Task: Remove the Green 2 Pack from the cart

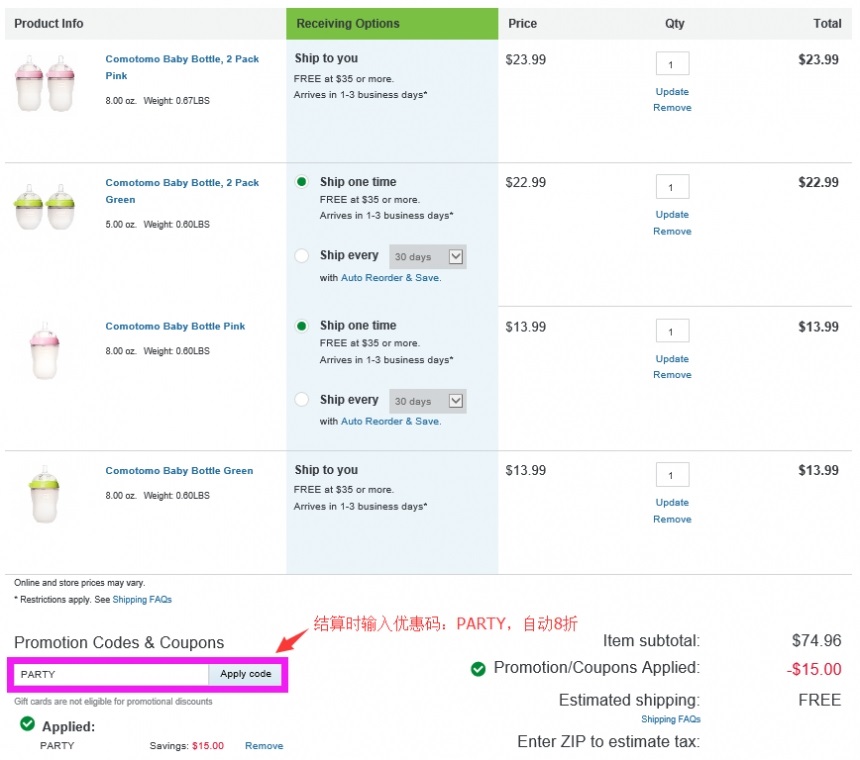Action: pyautogui.click(x=672, y=231)
